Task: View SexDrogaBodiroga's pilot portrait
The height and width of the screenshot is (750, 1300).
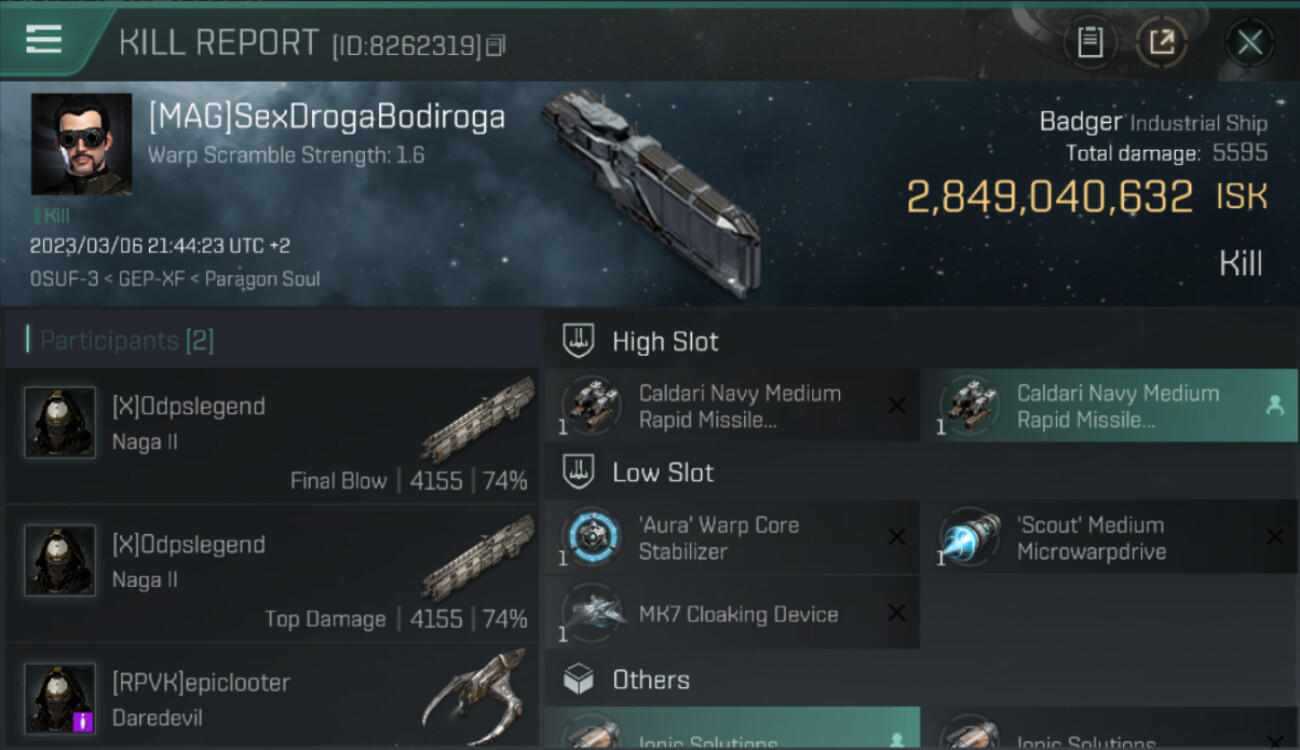Action: 81,144
